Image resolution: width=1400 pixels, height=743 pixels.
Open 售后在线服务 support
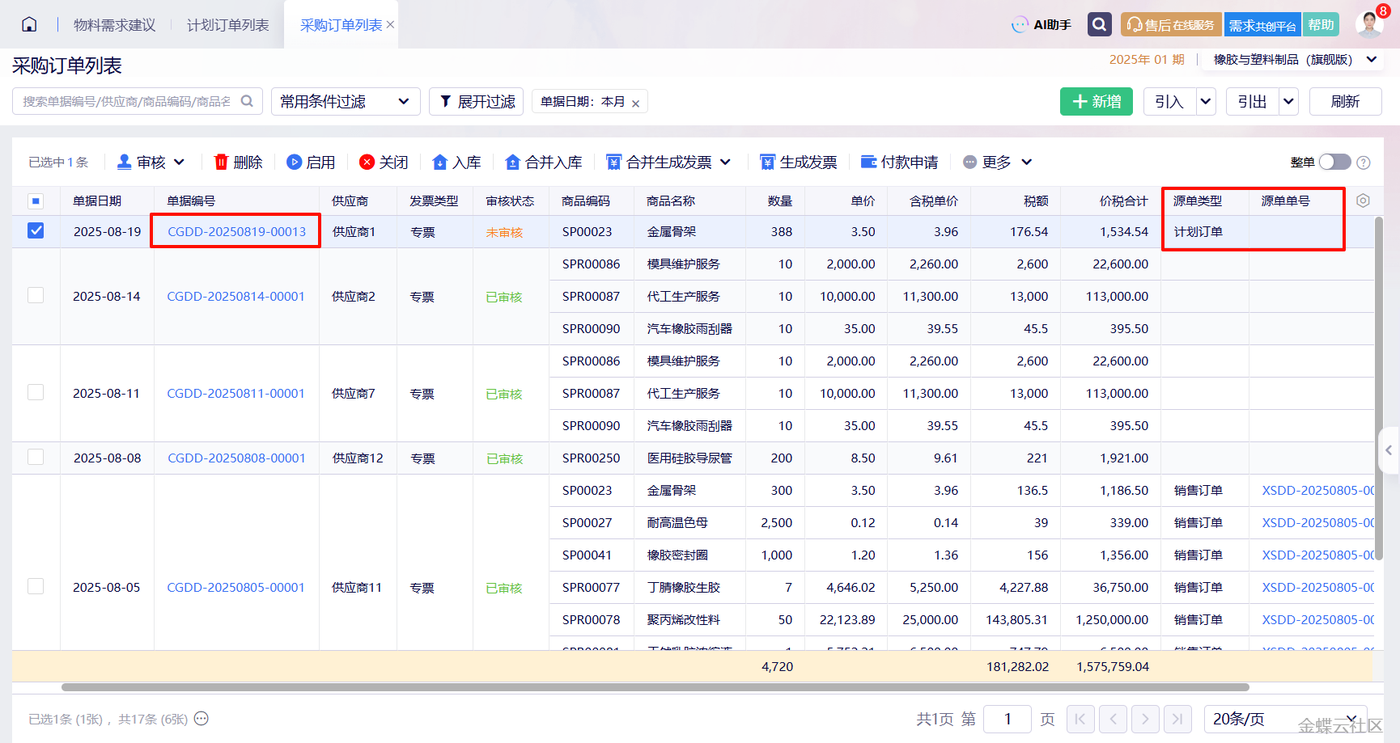[1171, 25]
